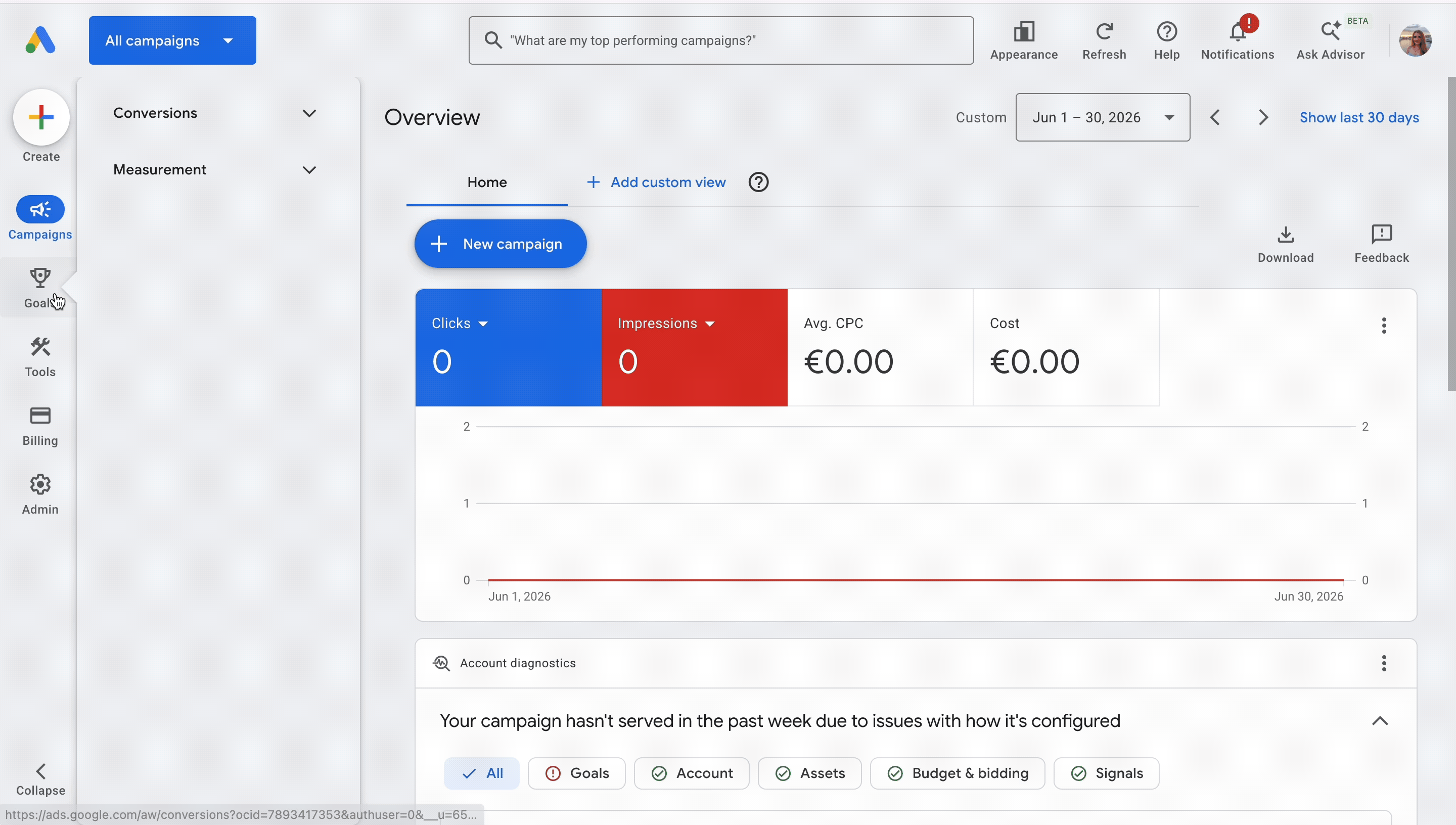View Notifications bell
The height and width of the screenshot is (825, 1456).
pyautogui.click(x=1237, y=41)
